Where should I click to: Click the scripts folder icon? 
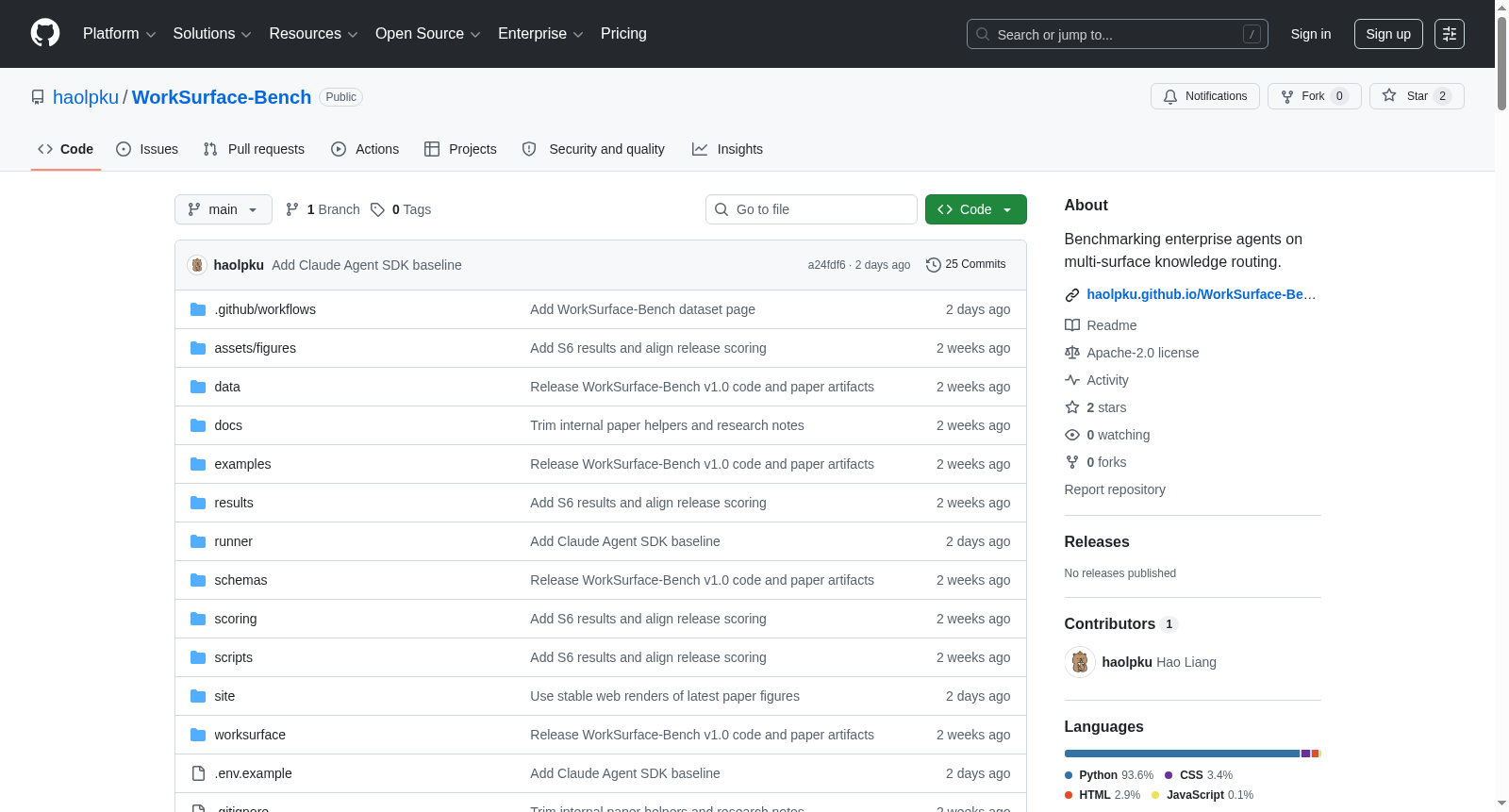click(x=198, y=657)
